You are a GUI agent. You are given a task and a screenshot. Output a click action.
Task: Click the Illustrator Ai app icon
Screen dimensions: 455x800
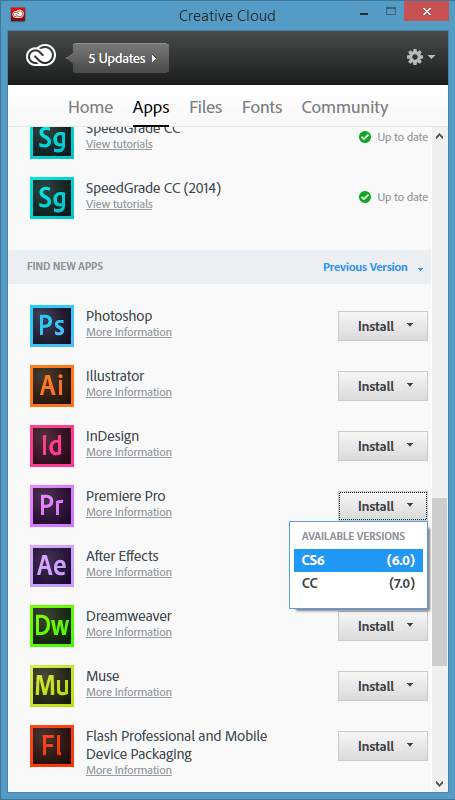(x=52, y=386)
